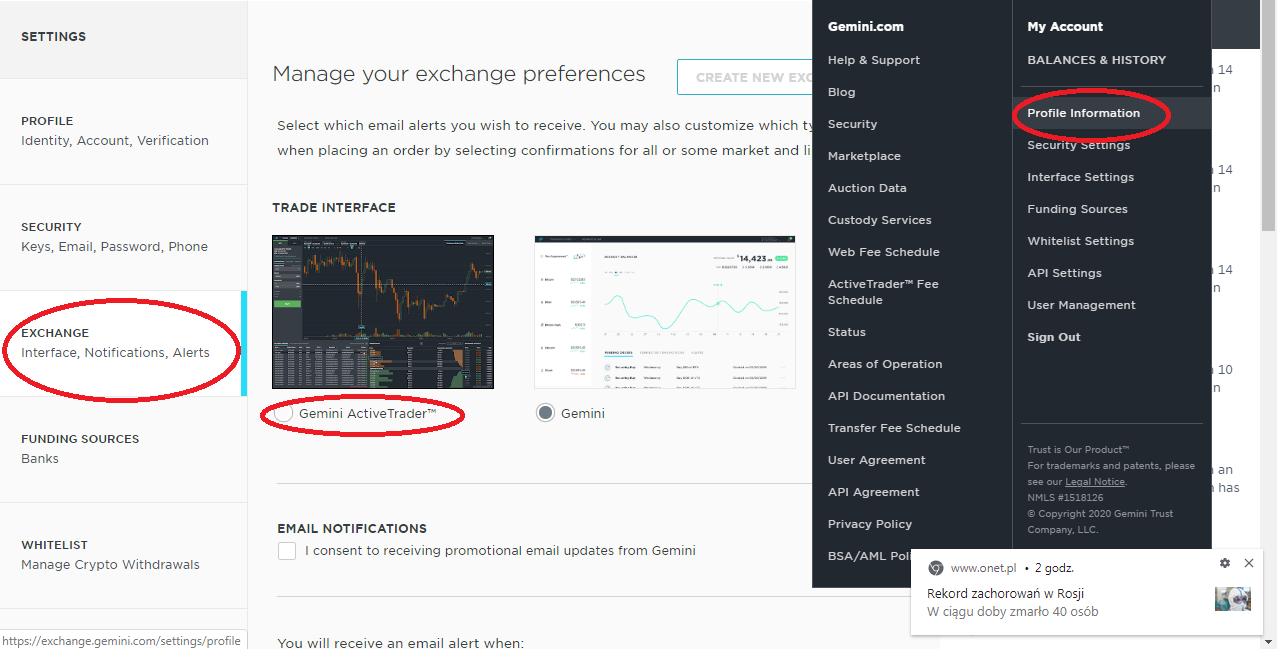
Task: Dismiss the onet.pl notification
Action: click(1248, 564)
